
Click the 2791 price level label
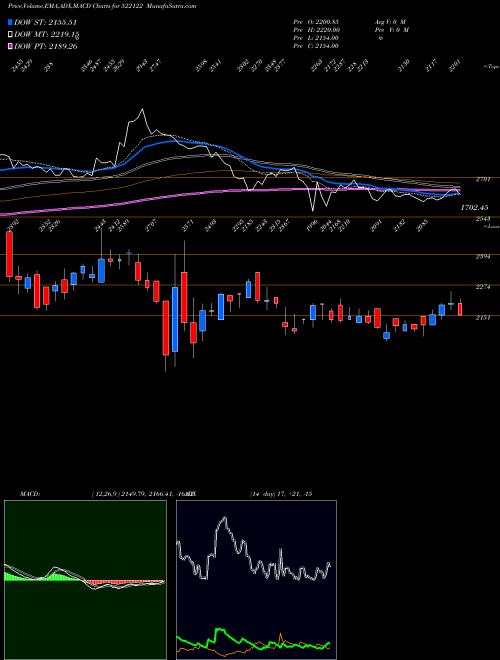pyautogui.click(x=483, y=180)
